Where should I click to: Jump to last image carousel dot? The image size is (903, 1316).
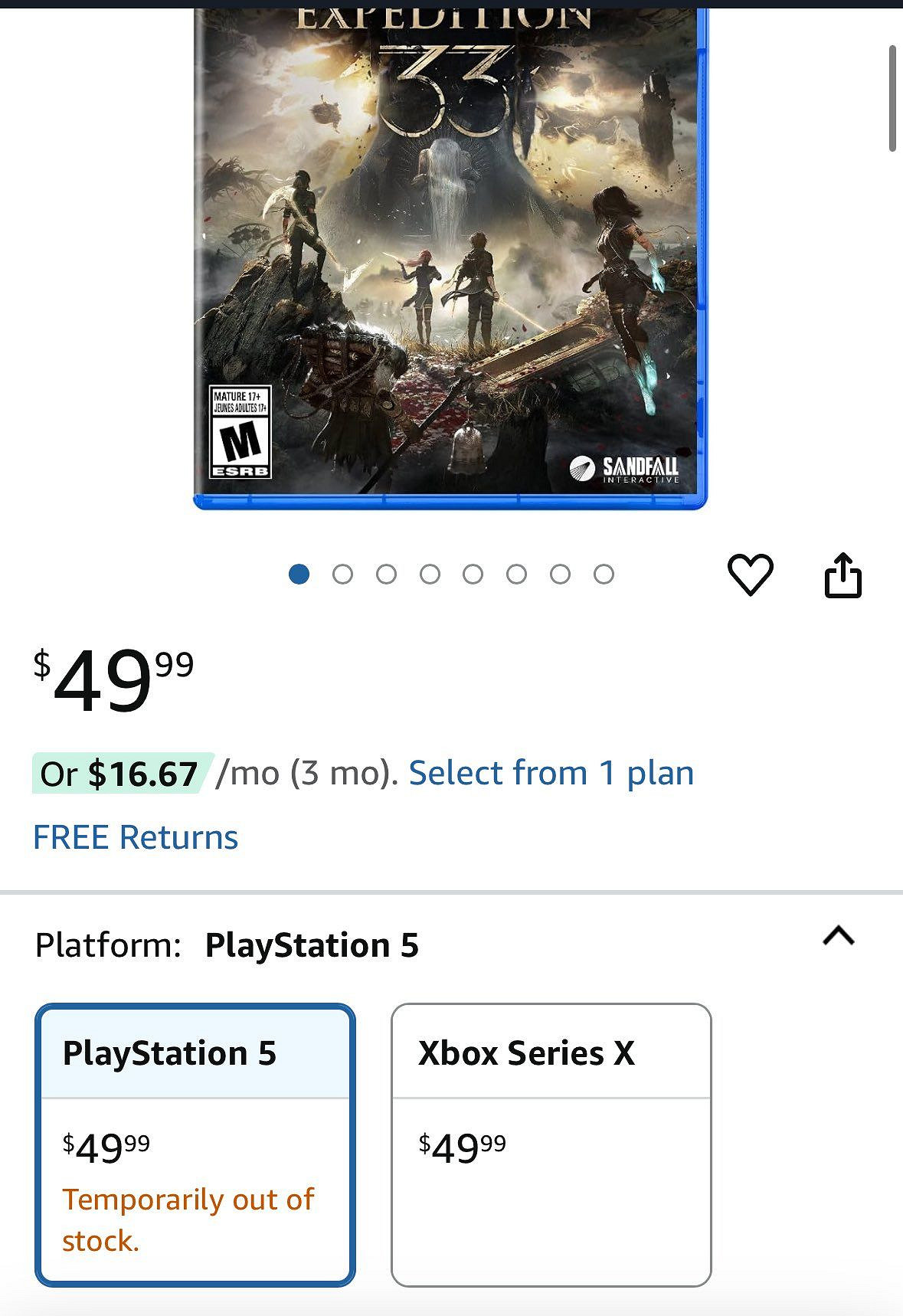pos(604,574)
